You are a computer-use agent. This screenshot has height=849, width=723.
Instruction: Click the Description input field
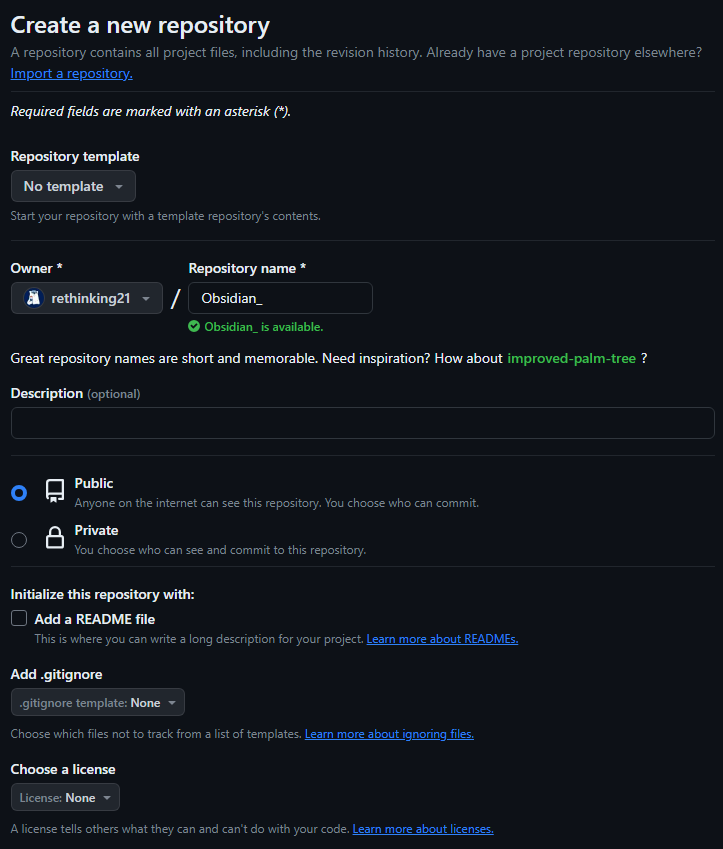[x=362, y=423]
